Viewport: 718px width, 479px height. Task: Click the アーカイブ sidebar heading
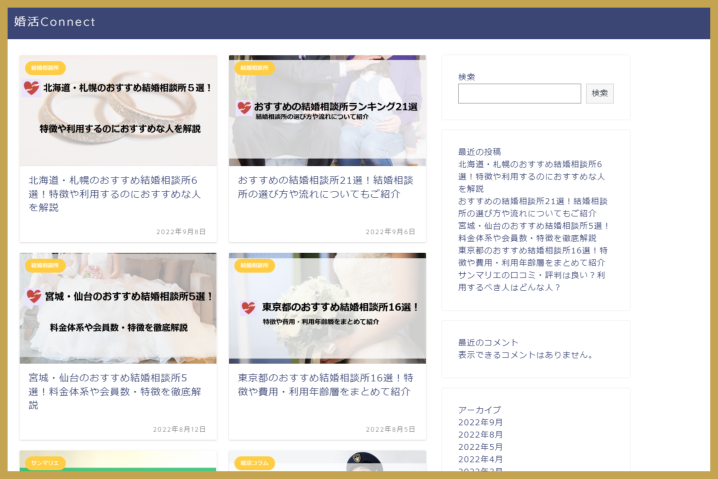tap(479, 410)
